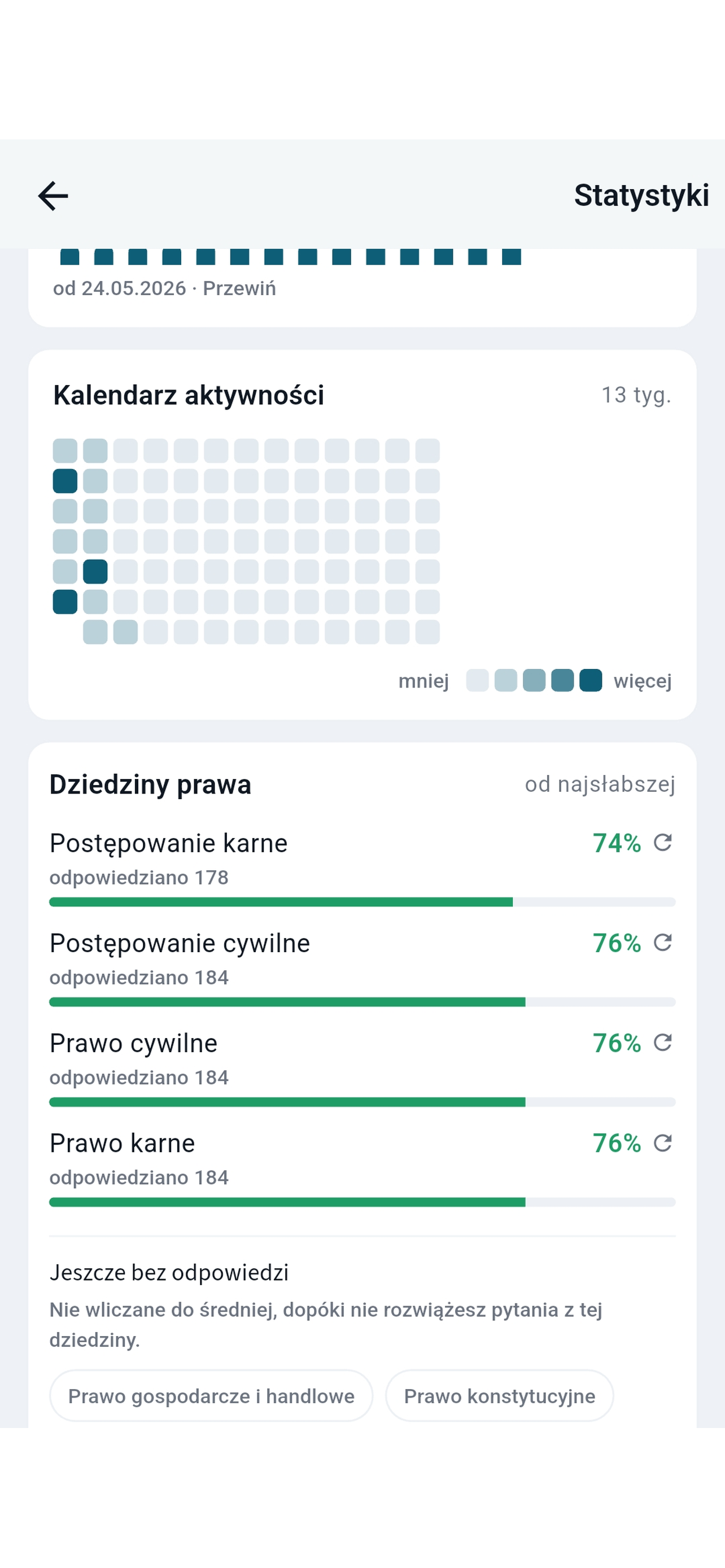Click the Postępowanie cywilne progress bar
The image size is (725, 1568).
click(x=362, y=1002)
